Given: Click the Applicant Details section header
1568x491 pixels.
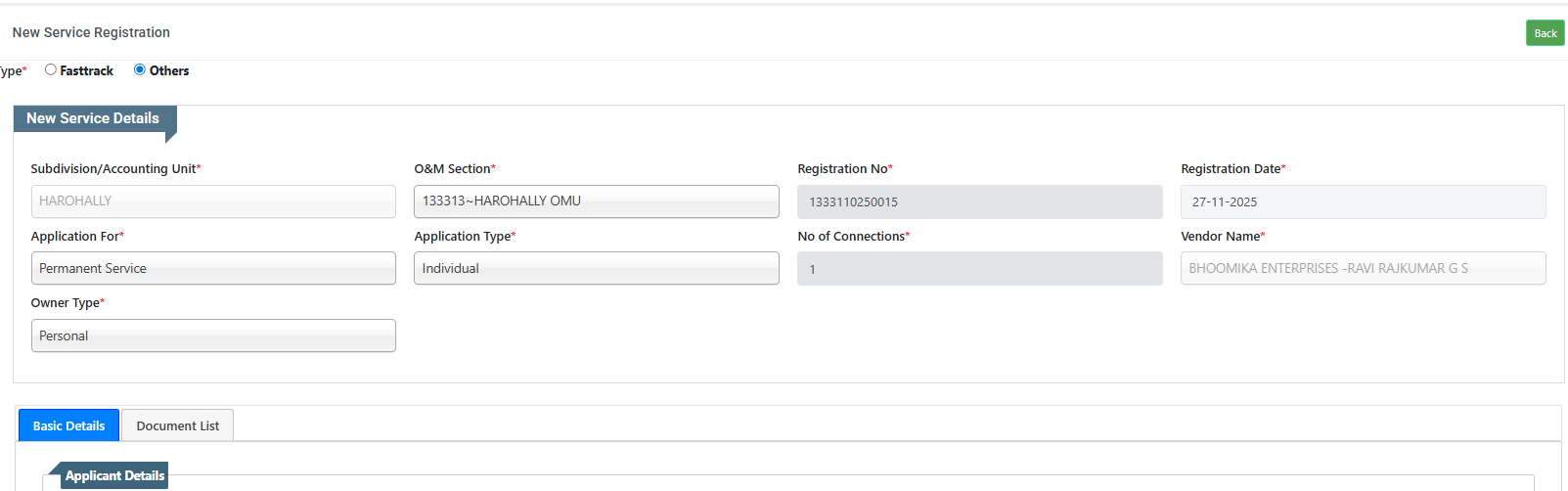Looking at the screenshot, I should tap(114, 475).
